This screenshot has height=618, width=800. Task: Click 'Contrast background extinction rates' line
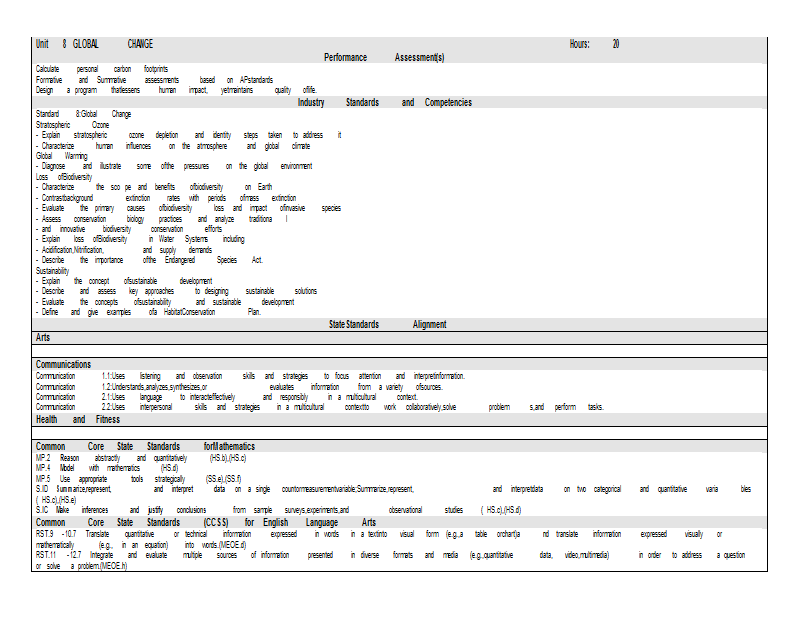166,198
